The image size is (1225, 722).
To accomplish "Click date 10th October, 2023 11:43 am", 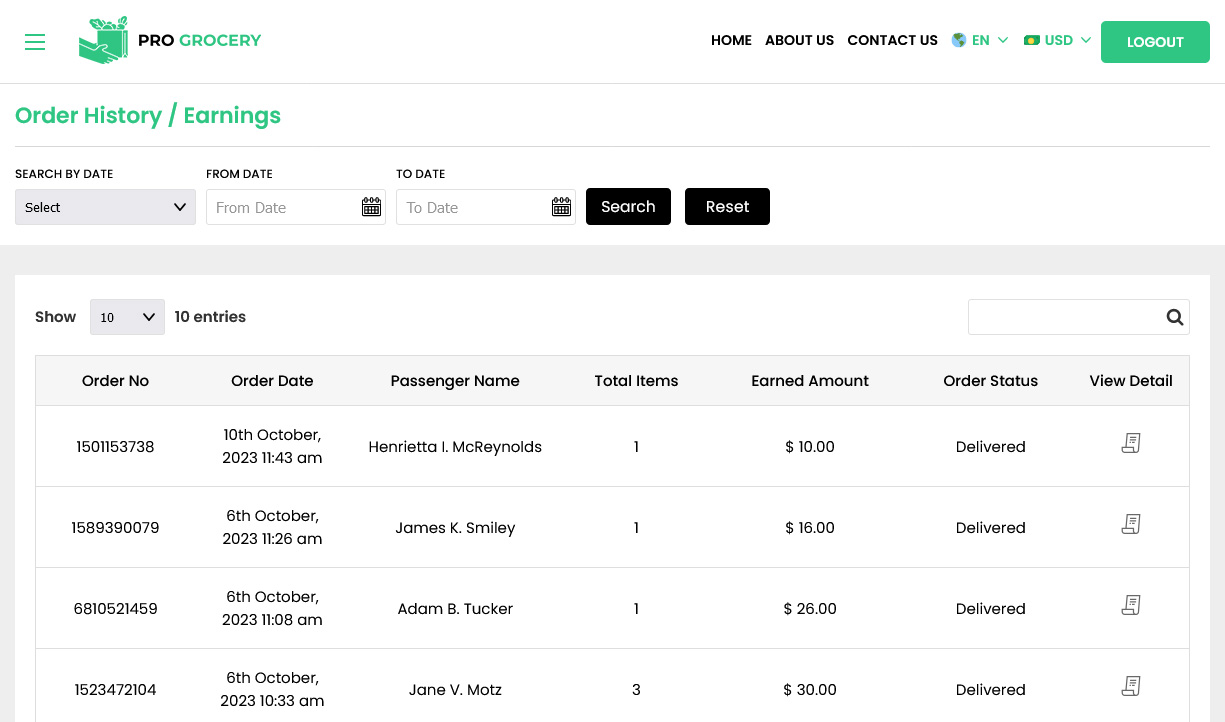I will click(x=272, y=447).
